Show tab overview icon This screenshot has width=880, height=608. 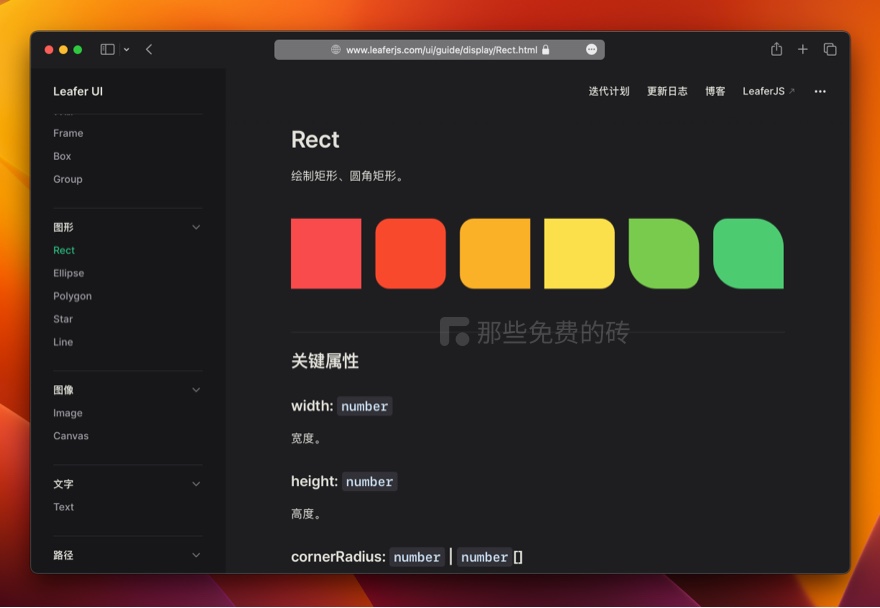830,49
